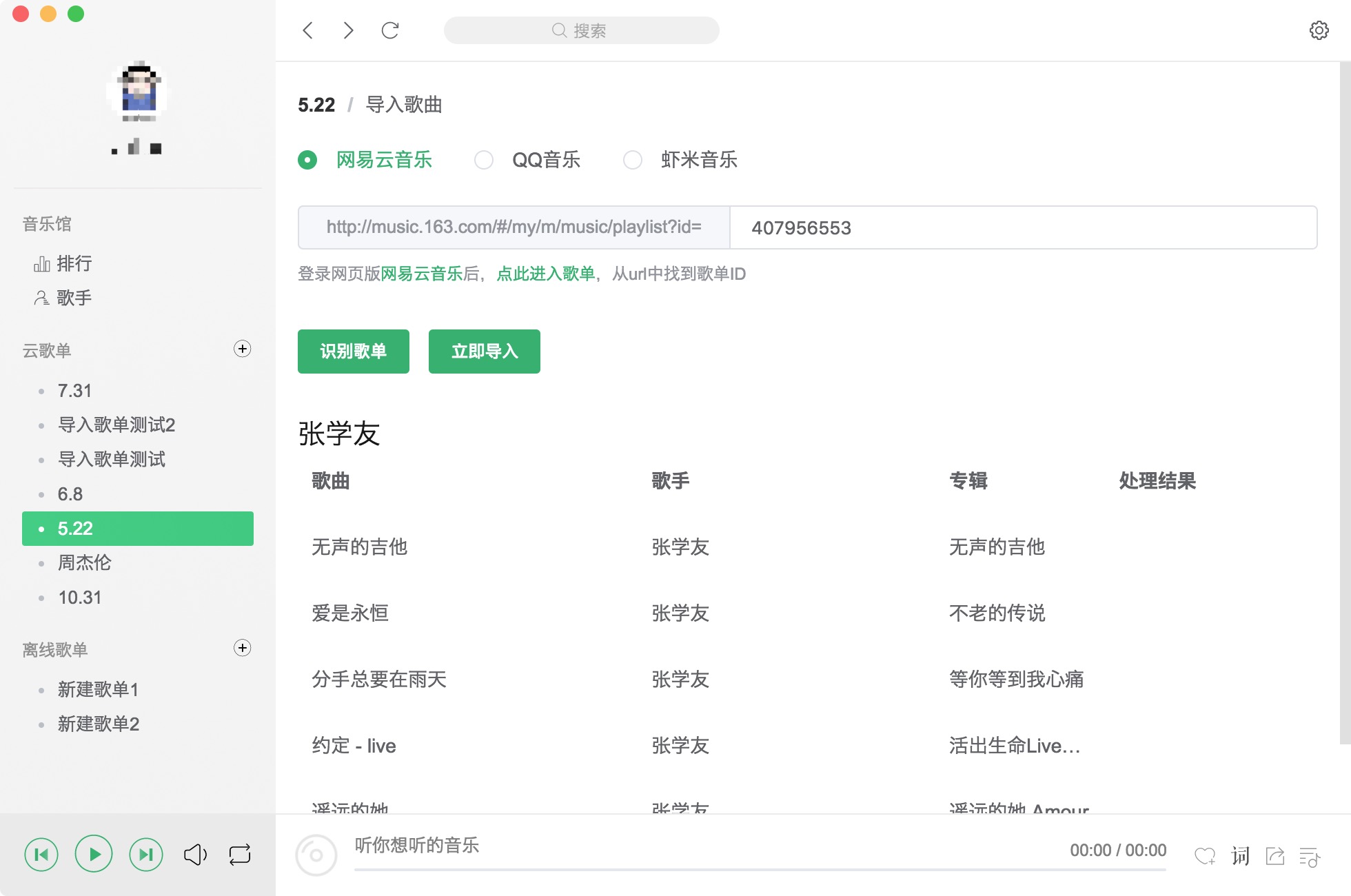Click the refresh page icon
Screen dimensions: 1351x896
pos(390,30)
